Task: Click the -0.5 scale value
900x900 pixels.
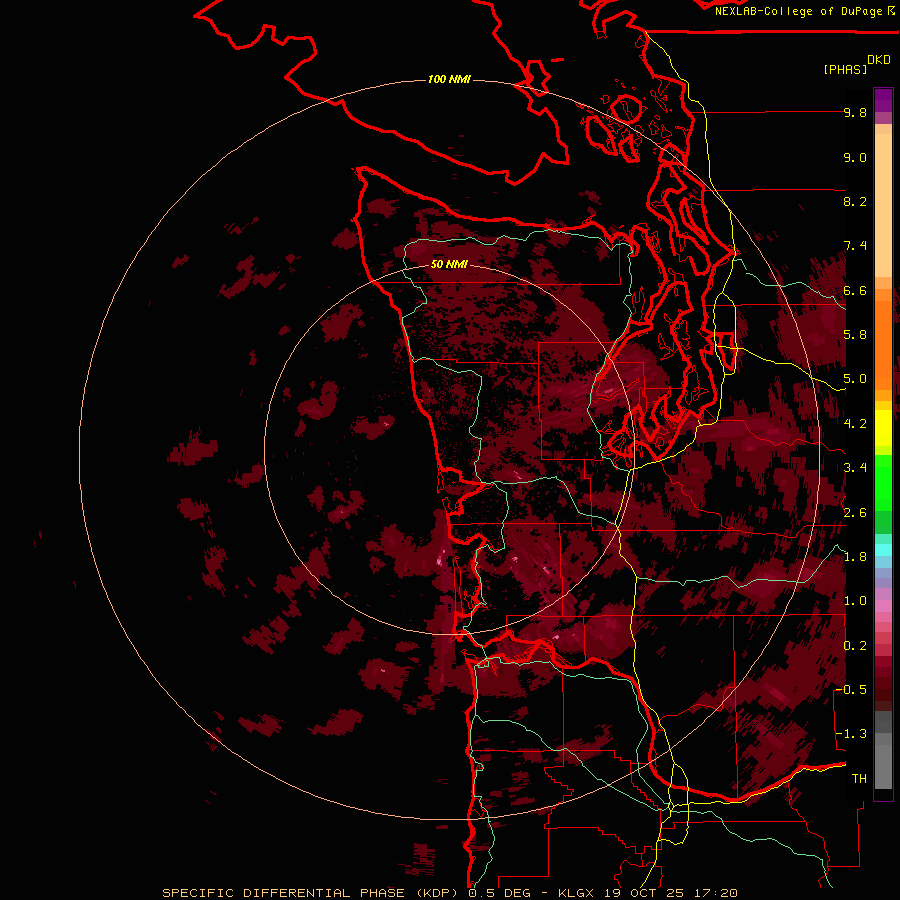Action: point(851,690)
